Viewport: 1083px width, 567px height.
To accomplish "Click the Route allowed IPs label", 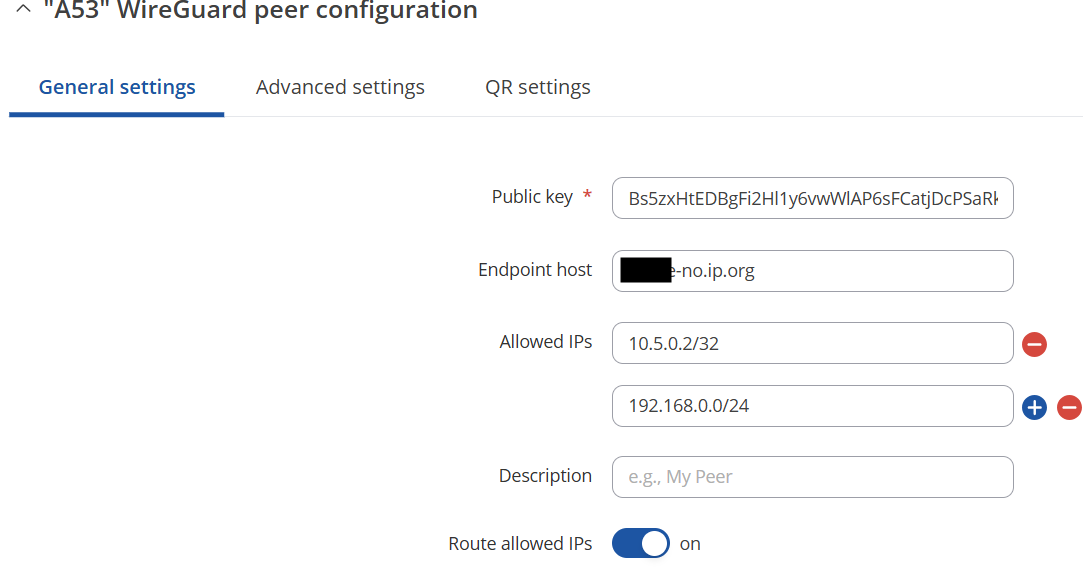I will pos(520,544).
